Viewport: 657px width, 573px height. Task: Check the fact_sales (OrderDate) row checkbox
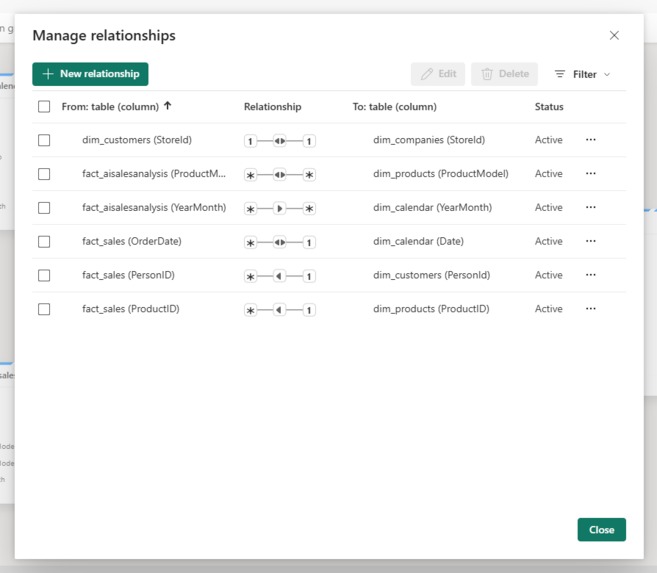pyautogui.click(x=44, y=242)
